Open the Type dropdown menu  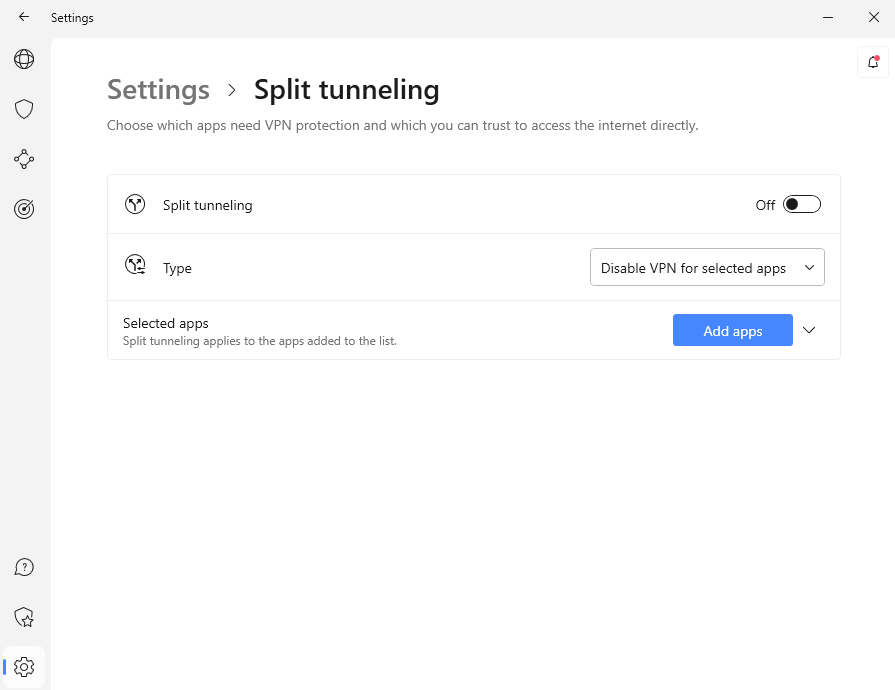click(x=707, y=268)
